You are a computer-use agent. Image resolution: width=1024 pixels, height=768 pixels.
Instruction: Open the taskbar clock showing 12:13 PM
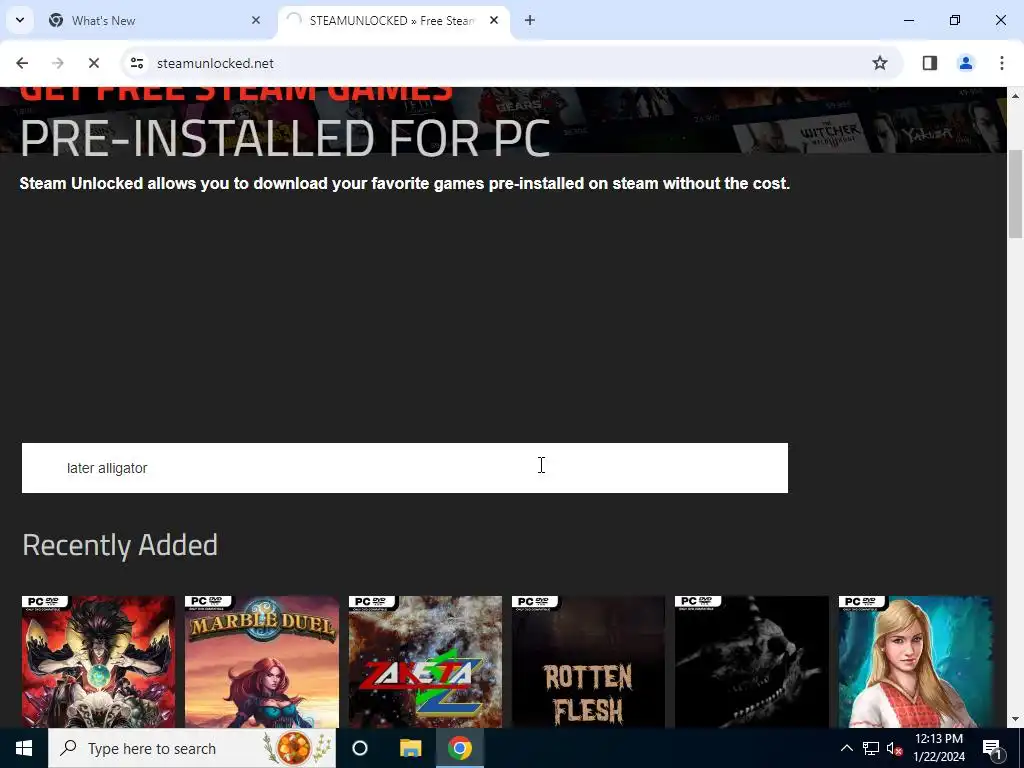(x=938, y=748)
